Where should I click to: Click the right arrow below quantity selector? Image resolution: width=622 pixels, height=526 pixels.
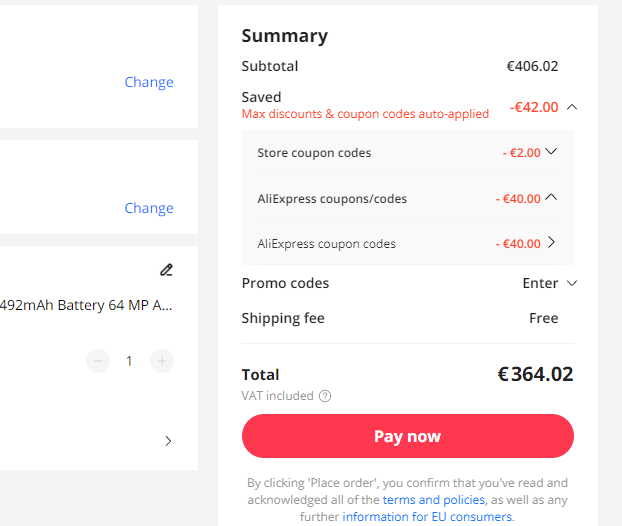[x=168, y=441]
